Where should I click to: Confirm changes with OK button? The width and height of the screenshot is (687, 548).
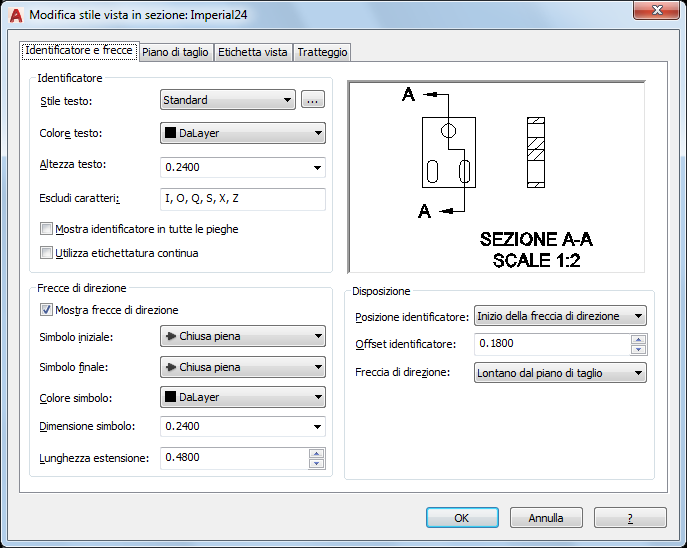(462, 518)
